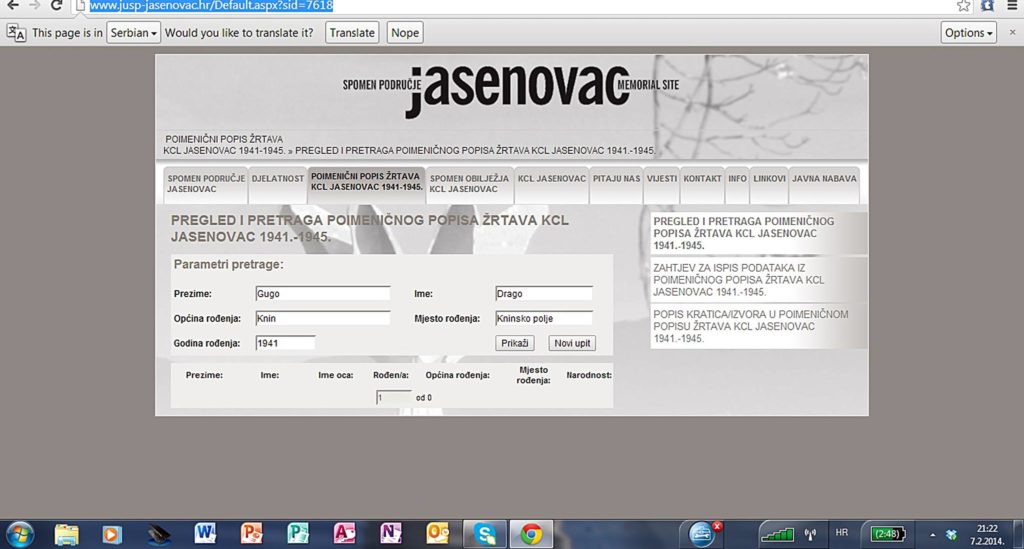
Task: Click the Dropbox tray icon
Action: pos(952,535)
